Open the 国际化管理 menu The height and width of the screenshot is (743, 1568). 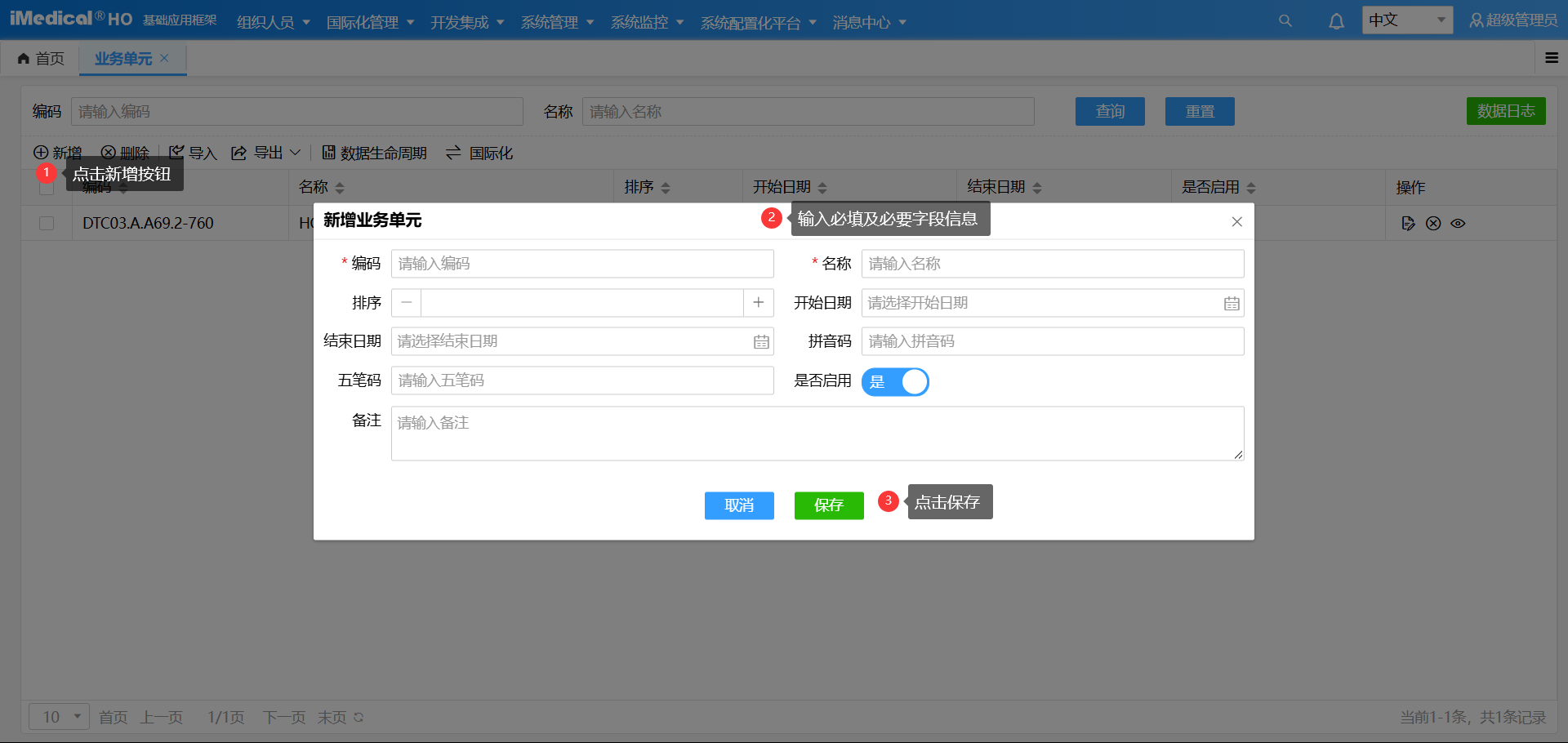(x=371, y=22)
